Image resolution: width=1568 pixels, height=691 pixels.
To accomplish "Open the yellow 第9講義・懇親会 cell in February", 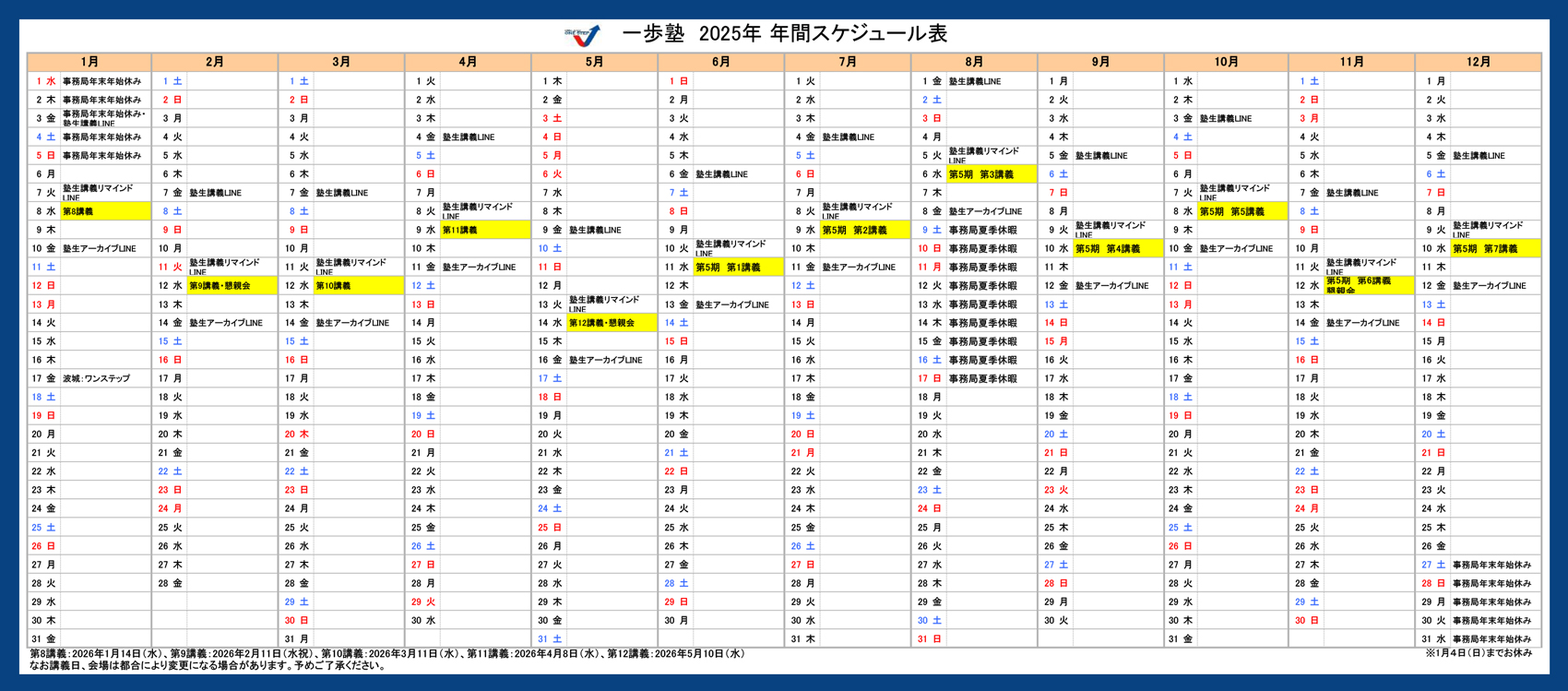I will (x=232, y=286).
